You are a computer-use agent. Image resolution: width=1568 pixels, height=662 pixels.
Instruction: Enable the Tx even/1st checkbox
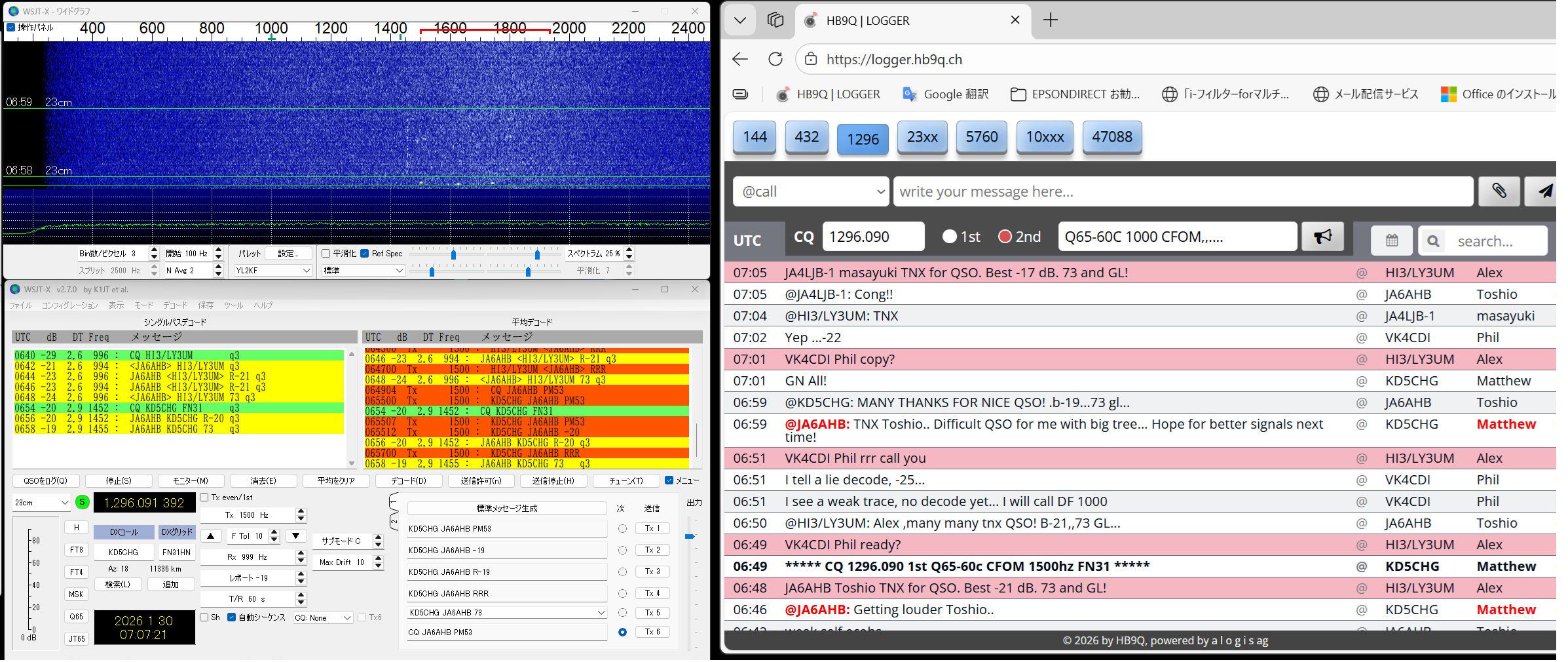(204, 497)
